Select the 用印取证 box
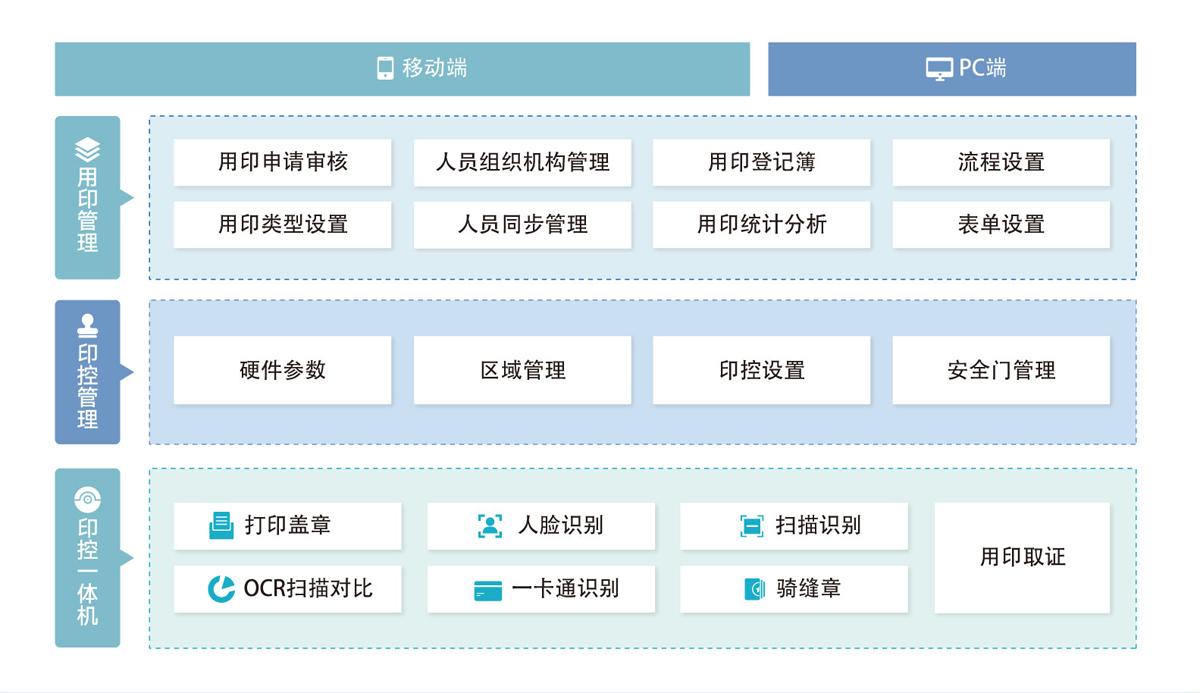1200x693 pixels. (x=1022, y=558)
